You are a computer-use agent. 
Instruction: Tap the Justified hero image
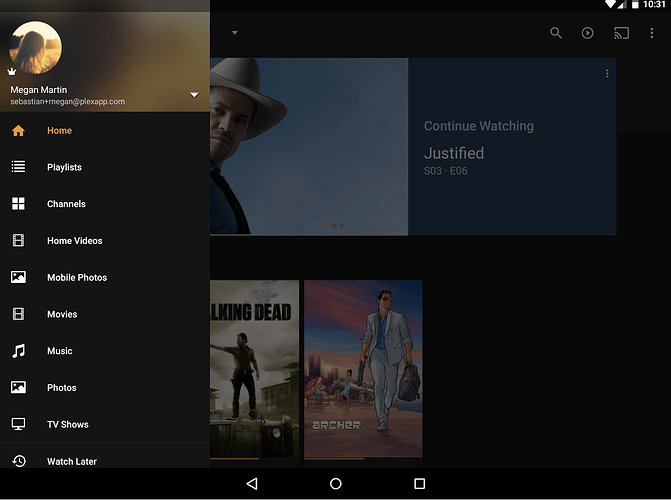coord(309,146)
